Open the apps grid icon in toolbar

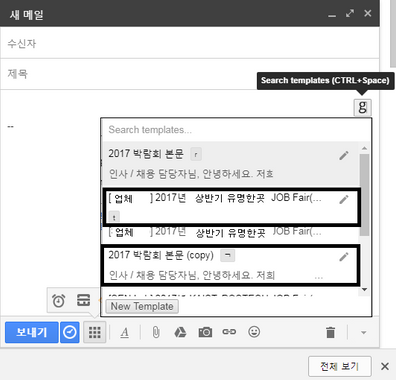(95, 332)
